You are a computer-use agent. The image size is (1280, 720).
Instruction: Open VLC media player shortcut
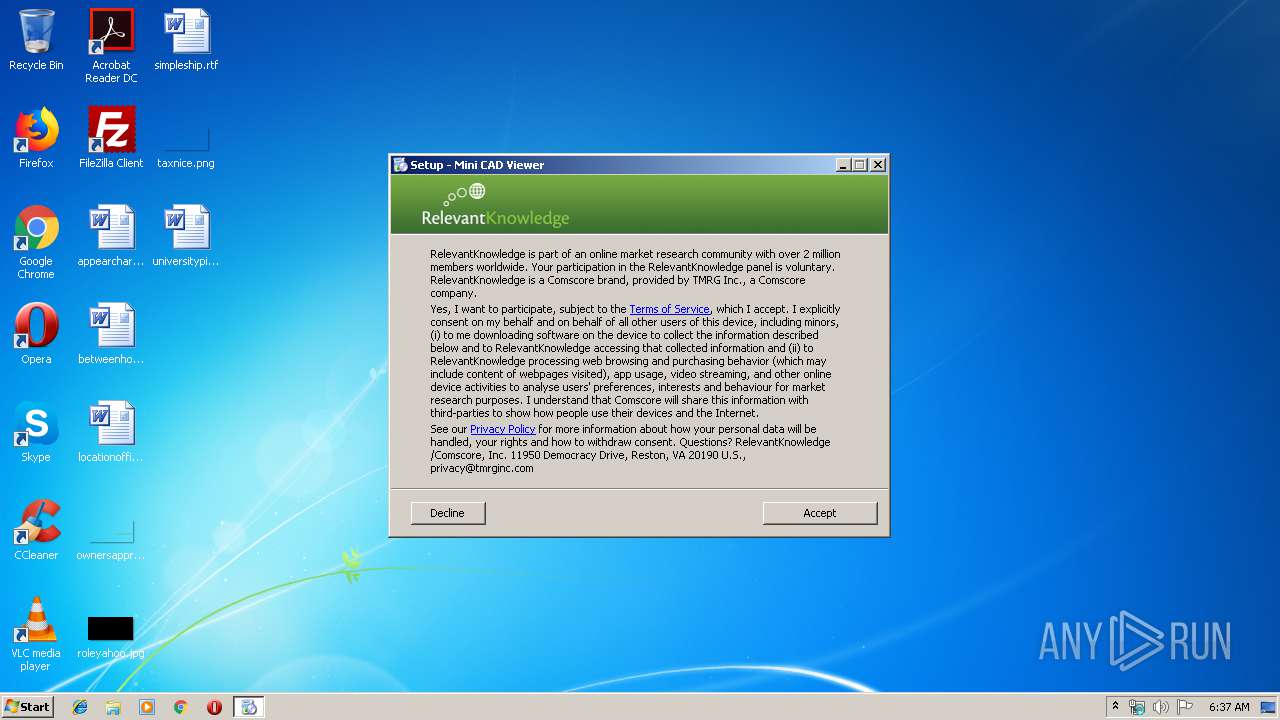point(36,634)
